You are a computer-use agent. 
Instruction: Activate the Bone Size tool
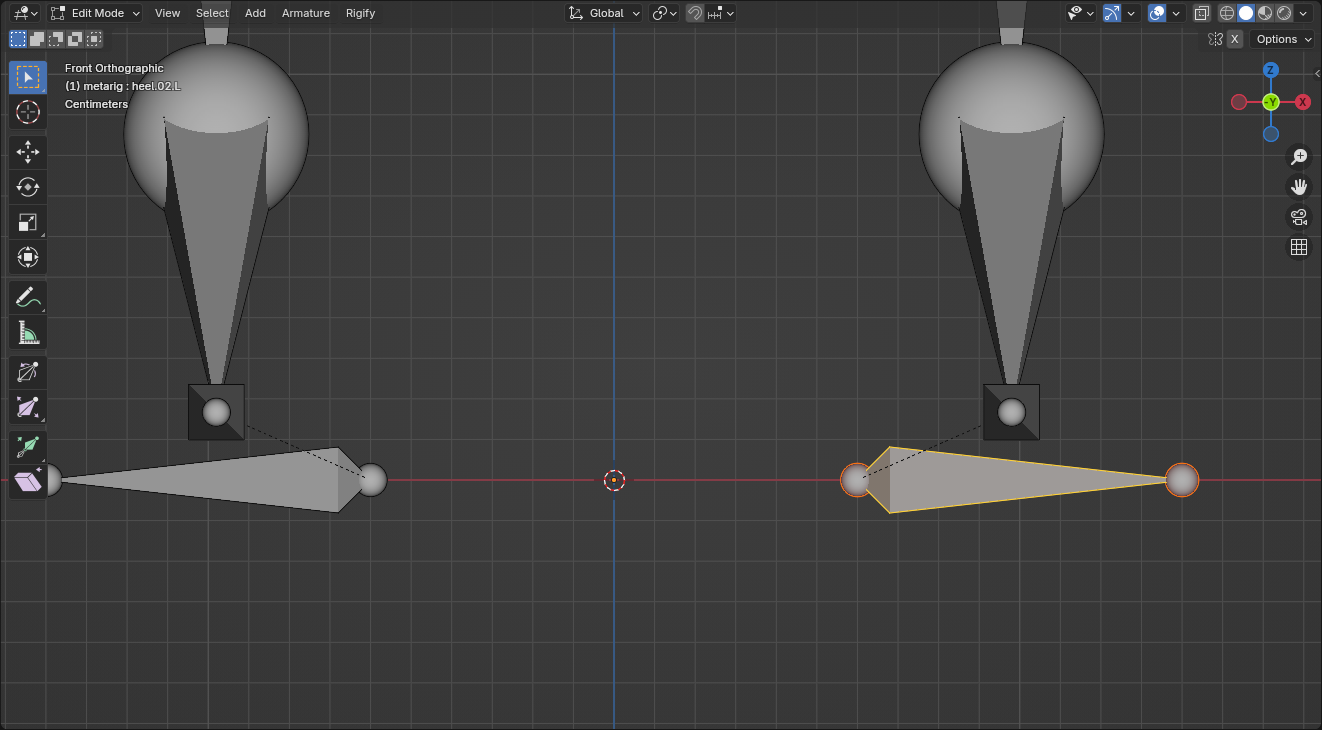click(x=28, y=407)
